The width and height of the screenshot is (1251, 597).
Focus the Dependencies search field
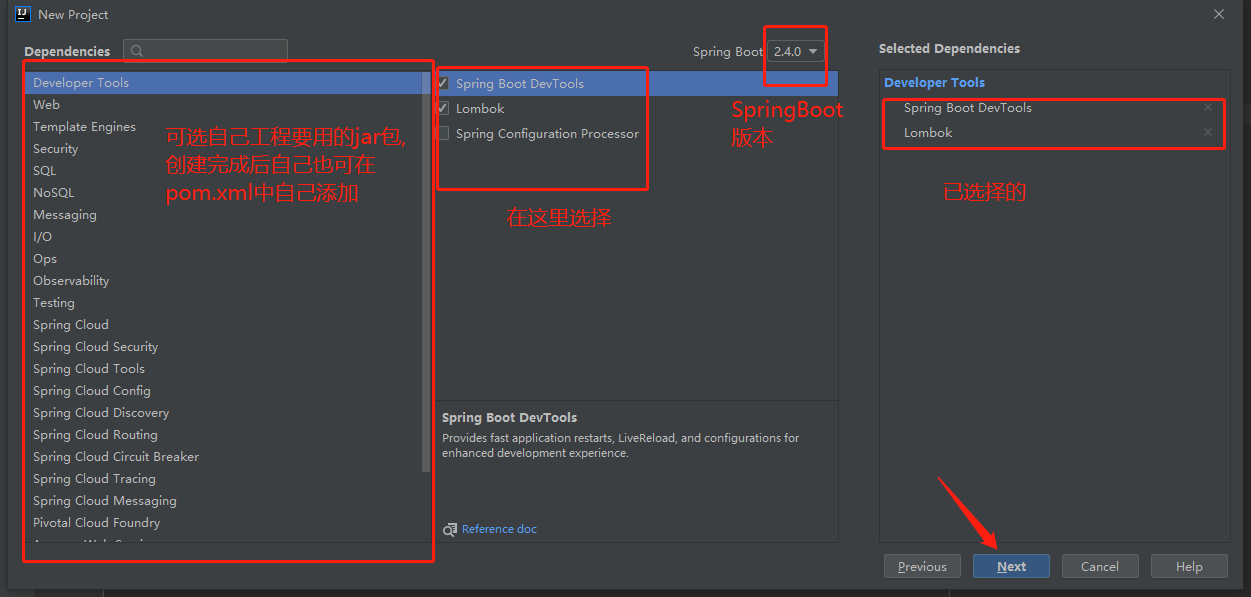[x=205, y=51]
